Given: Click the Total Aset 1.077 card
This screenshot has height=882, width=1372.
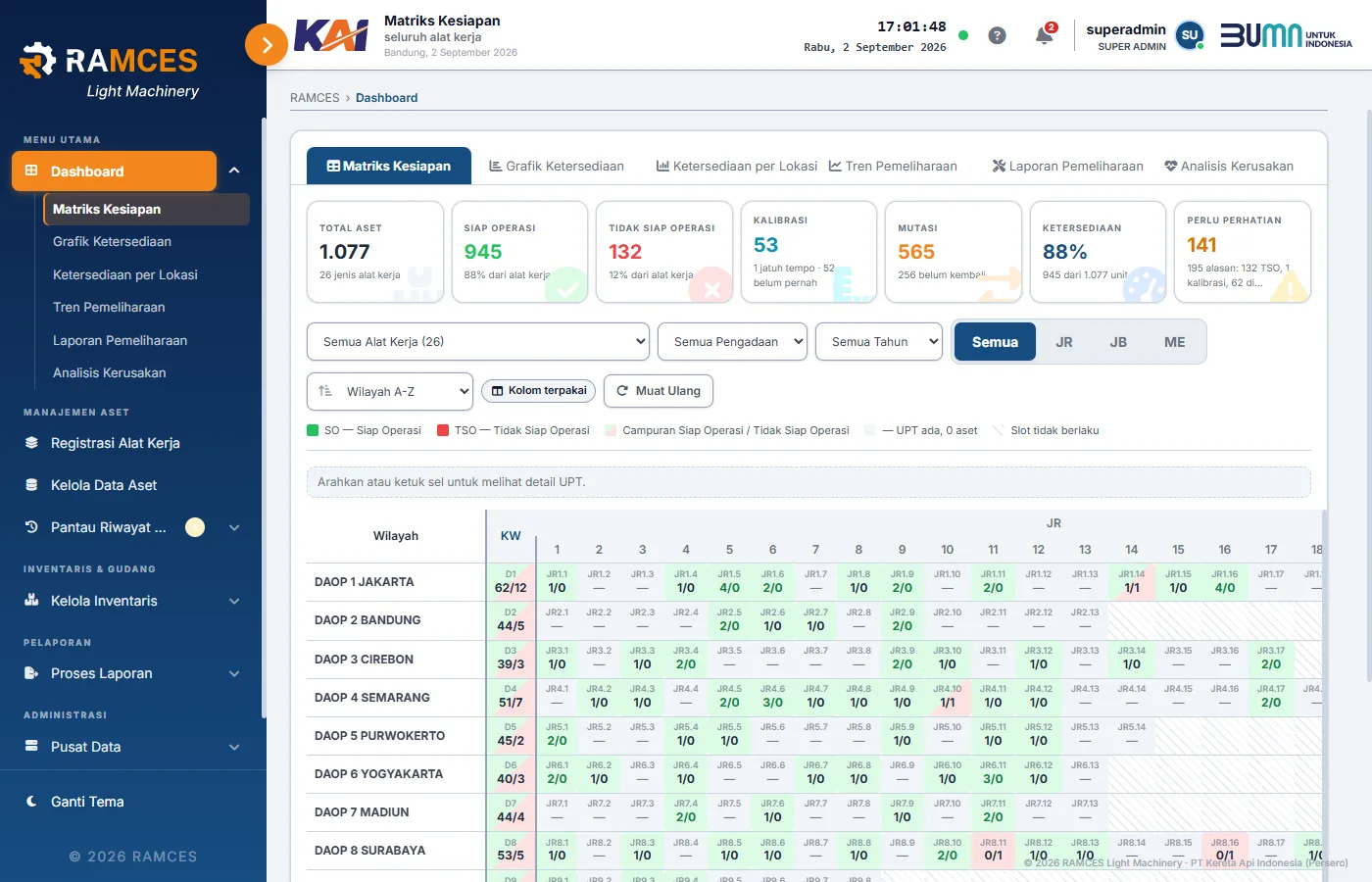Looking at the screenshot, I should (375, 252).
